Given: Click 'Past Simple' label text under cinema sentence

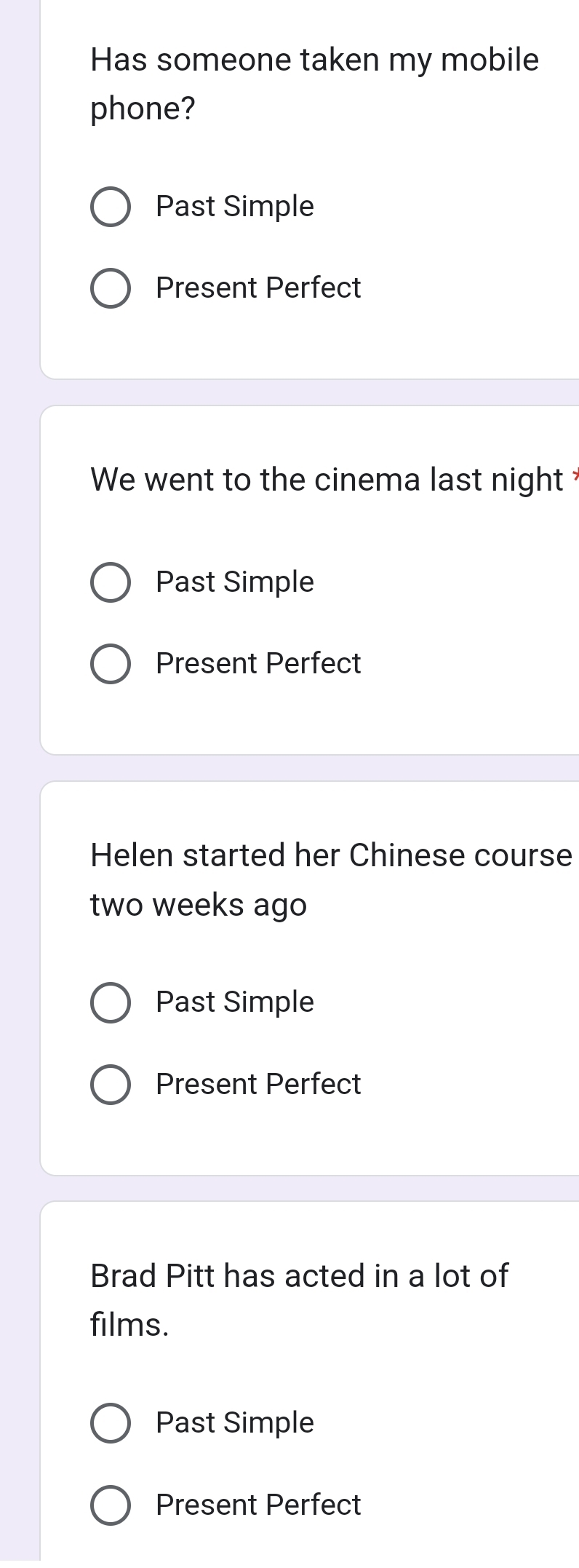Looking at the screenshot, I should point(235,582).
